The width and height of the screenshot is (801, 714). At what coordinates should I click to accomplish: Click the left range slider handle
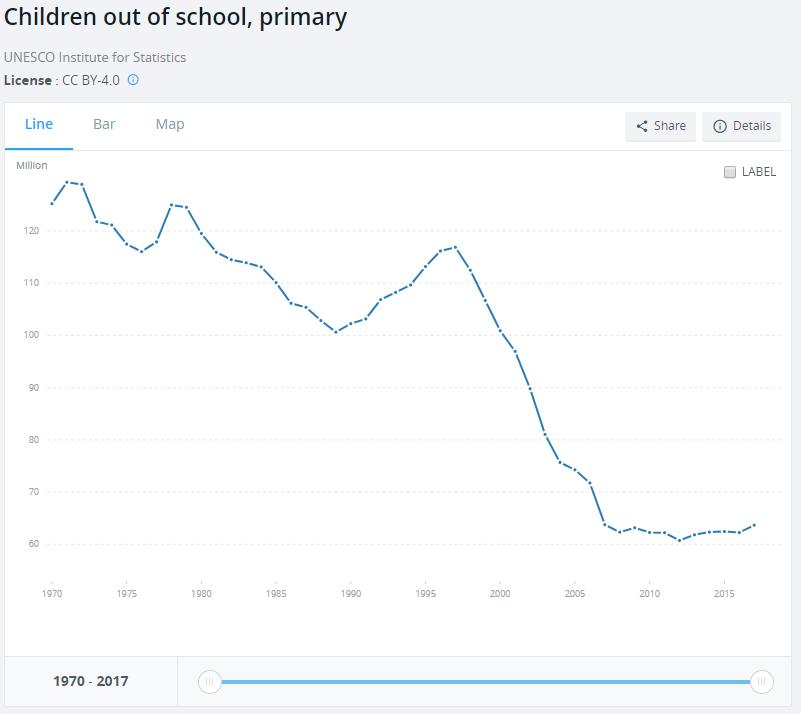209,682
